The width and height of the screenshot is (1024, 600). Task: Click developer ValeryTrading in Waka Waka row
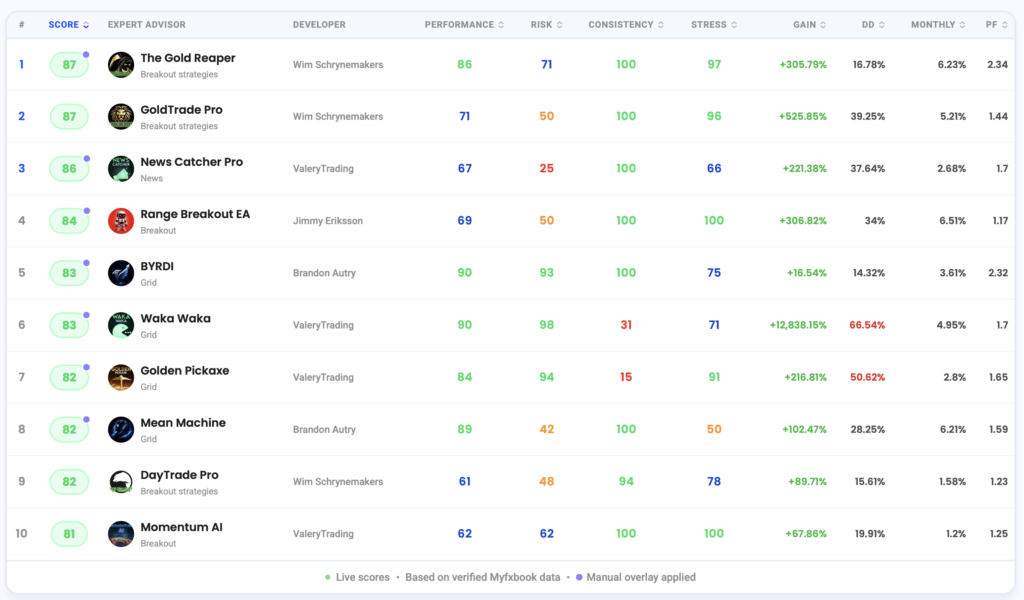coord(323,325)
